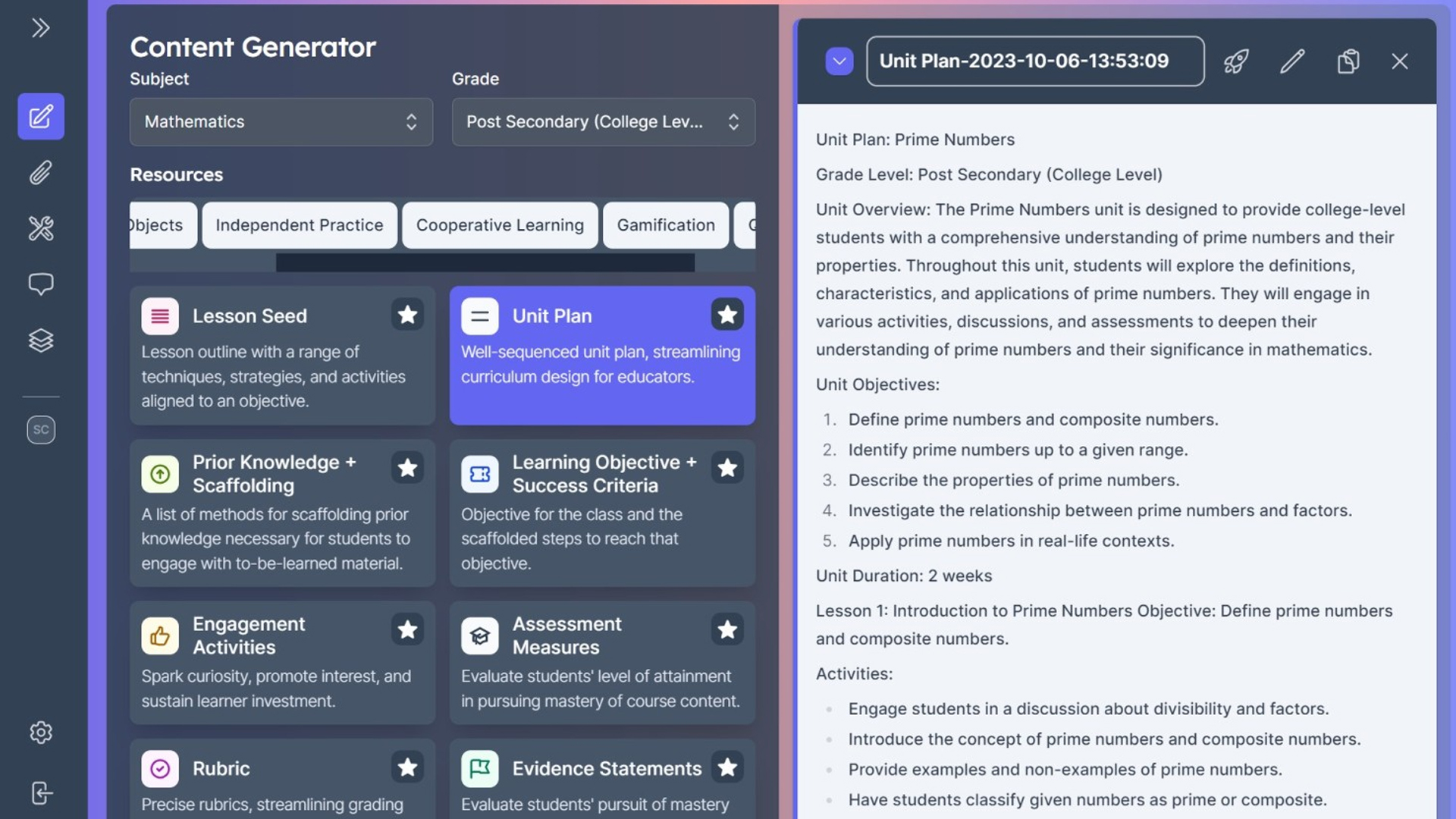Open the chat bubble icon in sidebar
Viewport: 1456px width, 819px height.
pos(41,284)
